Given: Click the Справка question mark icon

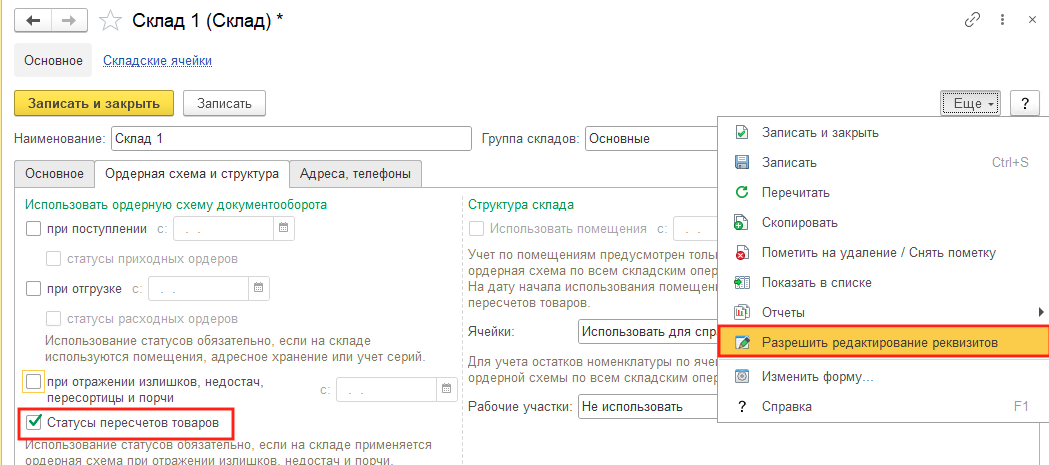Looking at the screenshot, I should coord(742,406).
